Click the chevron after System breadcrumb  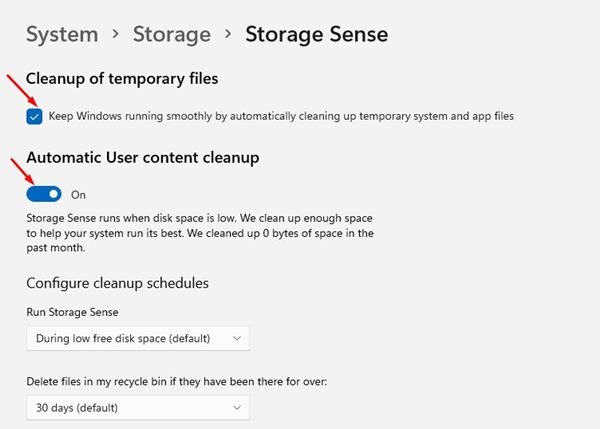[x=116, y=35]
